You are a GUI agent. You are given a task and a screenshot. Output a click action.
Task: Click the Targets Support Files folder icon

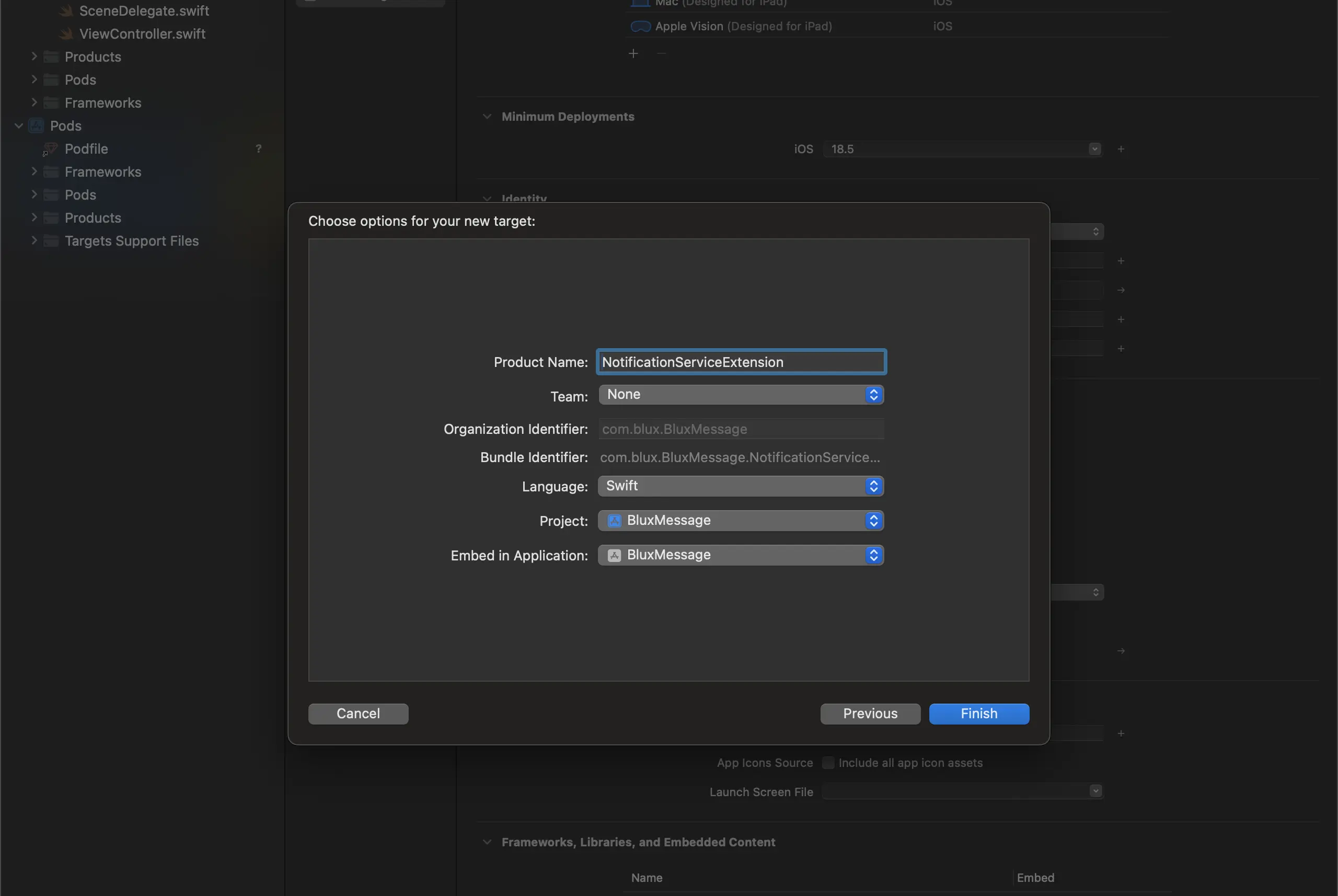pos(51,240)
